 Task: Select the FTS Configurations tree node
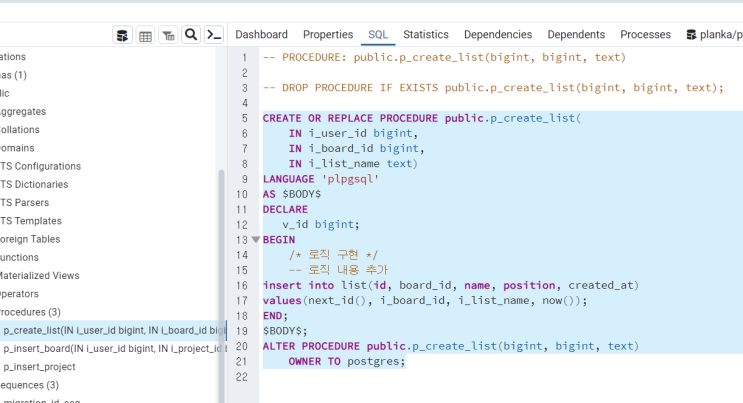coord(40,166)
